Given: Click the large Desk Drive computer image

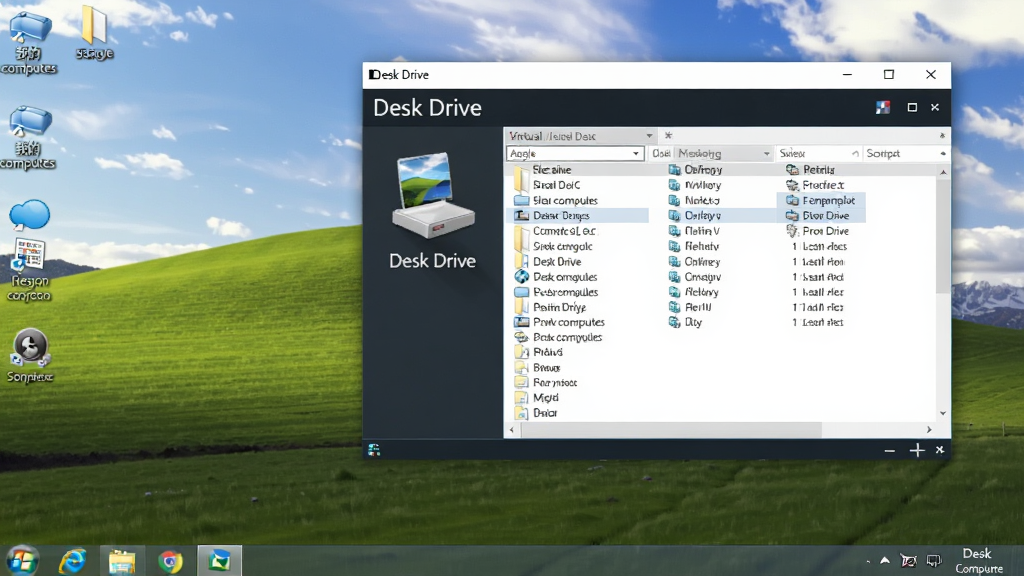Looking at the screenshot, I should point(433,195).
